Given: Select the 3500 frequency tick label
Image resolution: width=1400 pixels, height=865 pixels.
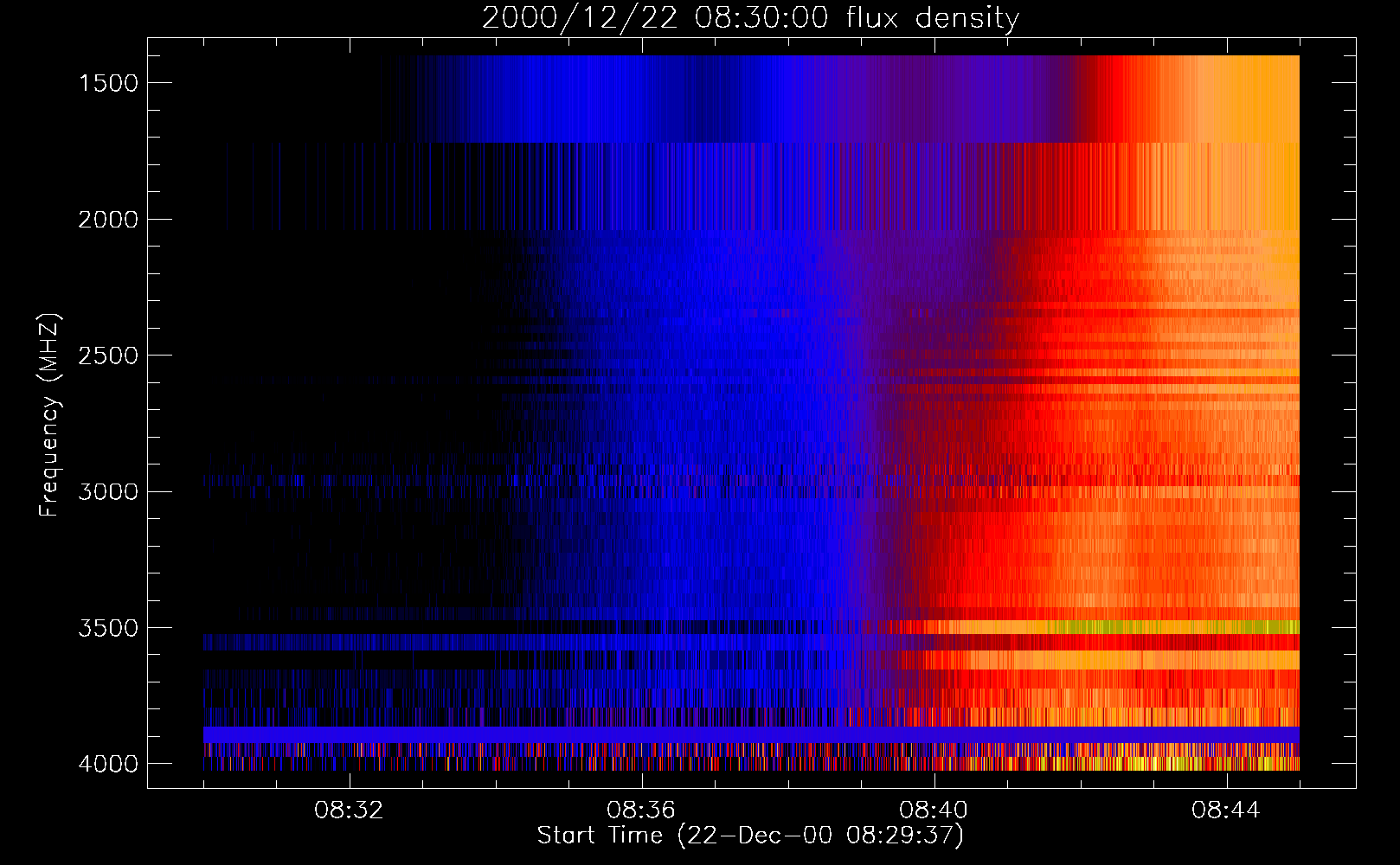Looking at the screenshot, I should pyautogui.click(x=108, y=628).
